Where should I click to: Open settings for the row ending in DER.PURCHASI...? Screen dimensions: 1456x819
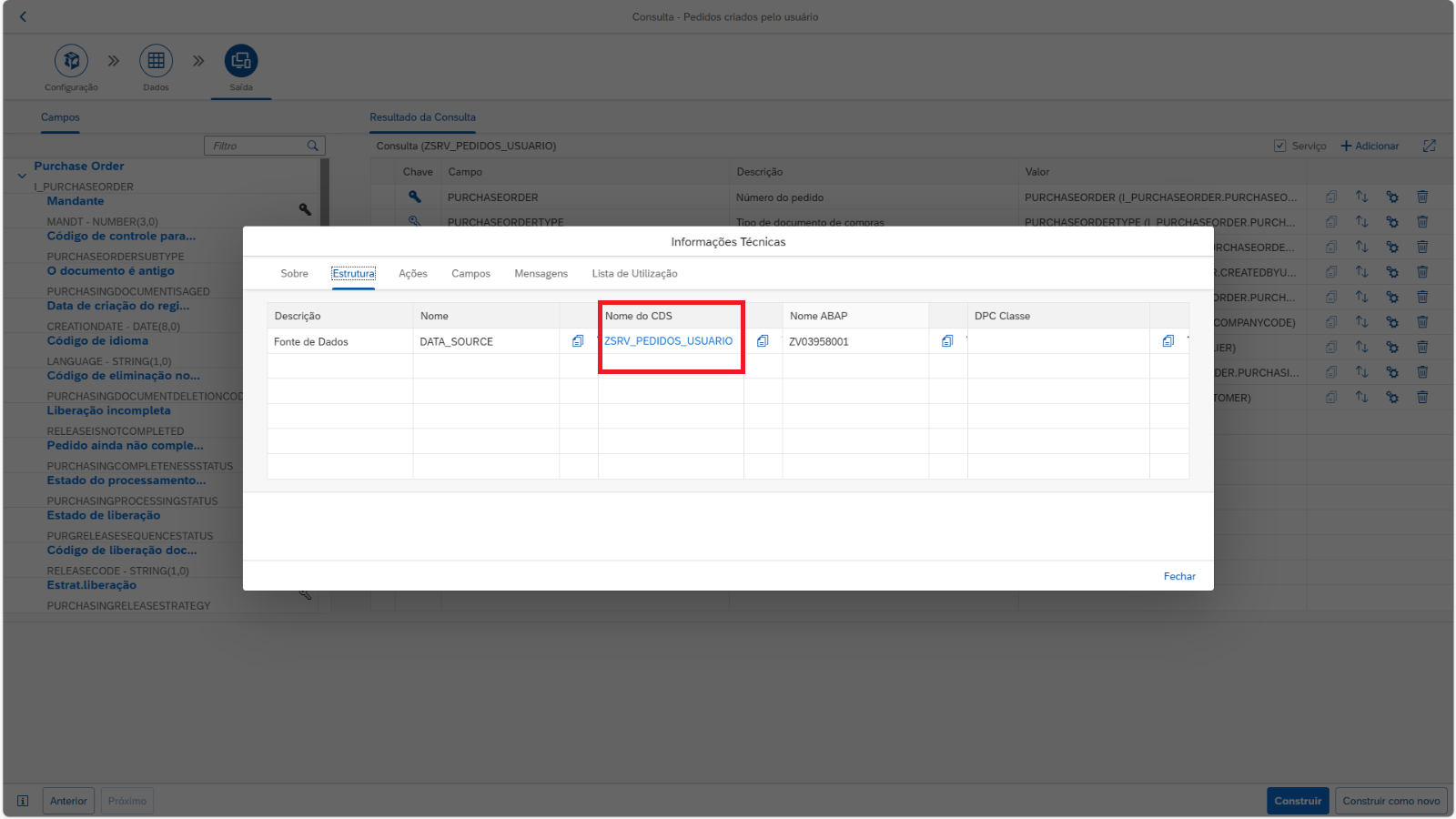click(x=1392, y=372)
